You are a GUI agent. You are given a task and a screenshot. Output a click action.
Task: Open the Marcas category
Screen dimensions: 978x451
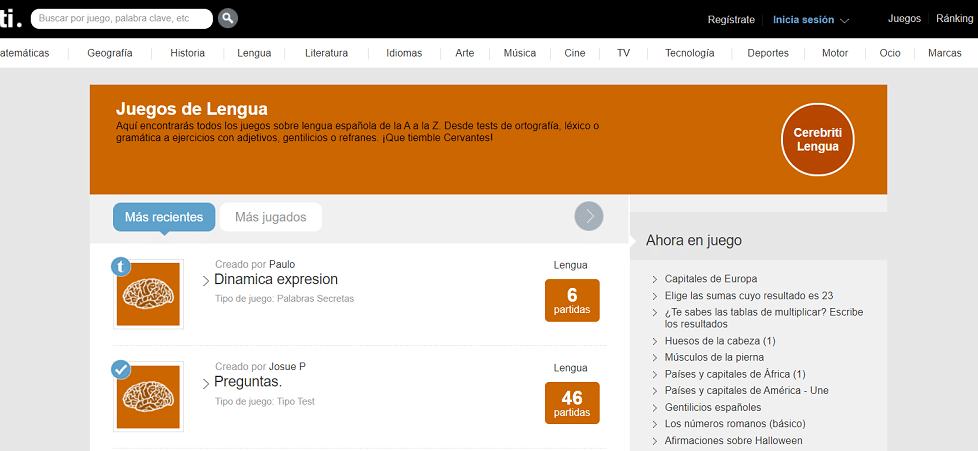(944, 53)
